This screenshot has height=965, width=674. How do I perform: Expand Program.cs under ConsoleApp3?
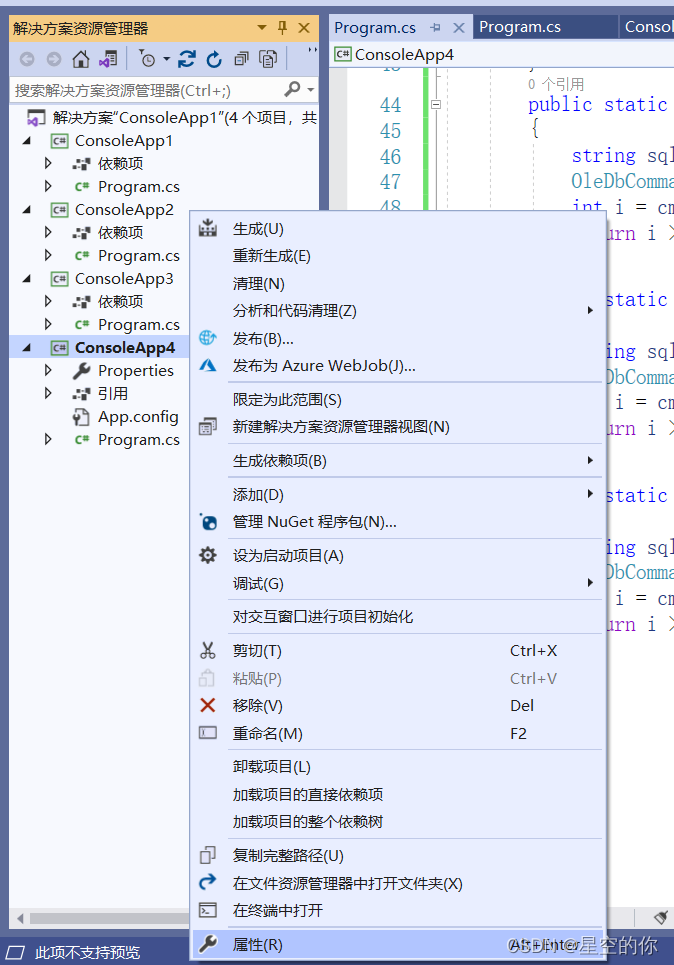click(48, 324)
